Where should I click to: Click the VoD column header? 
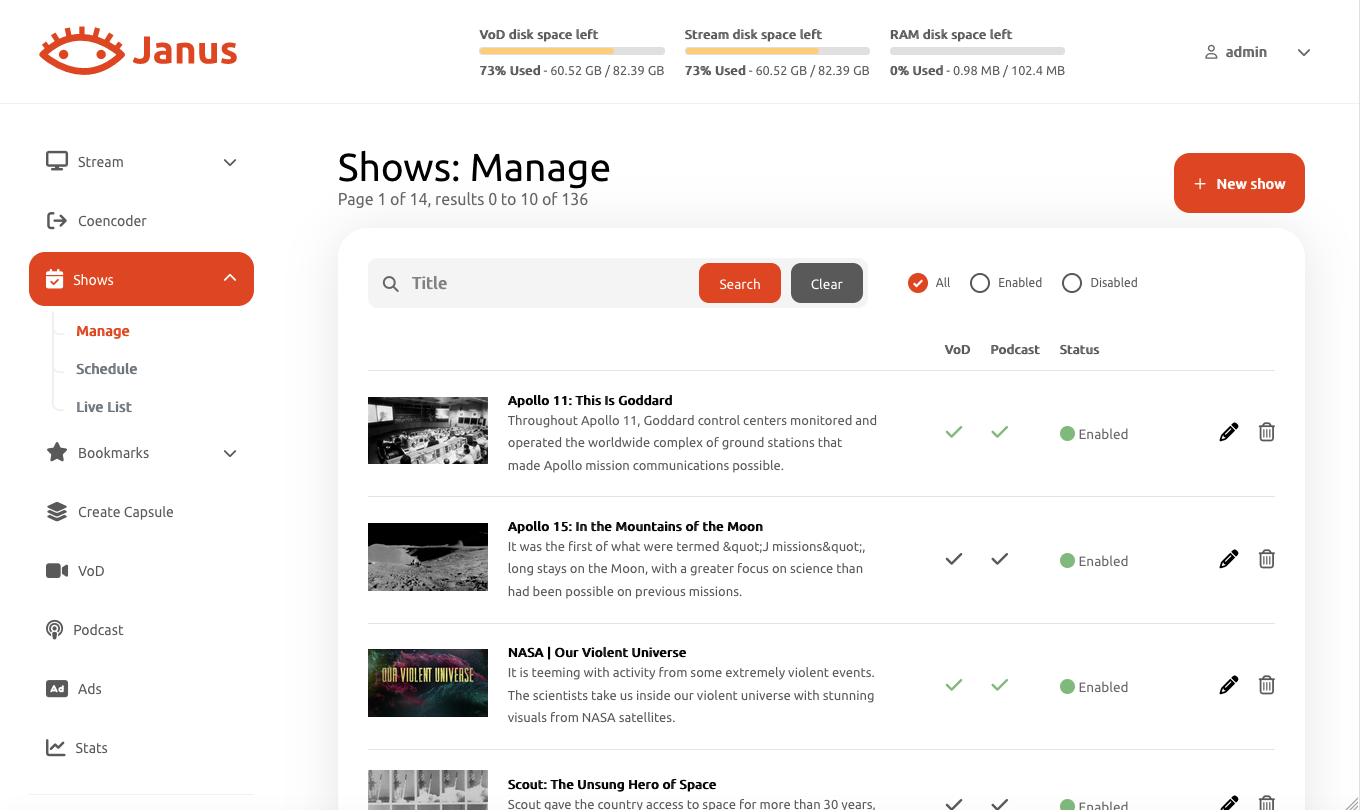pyautogui.click(x=957, y=349)
